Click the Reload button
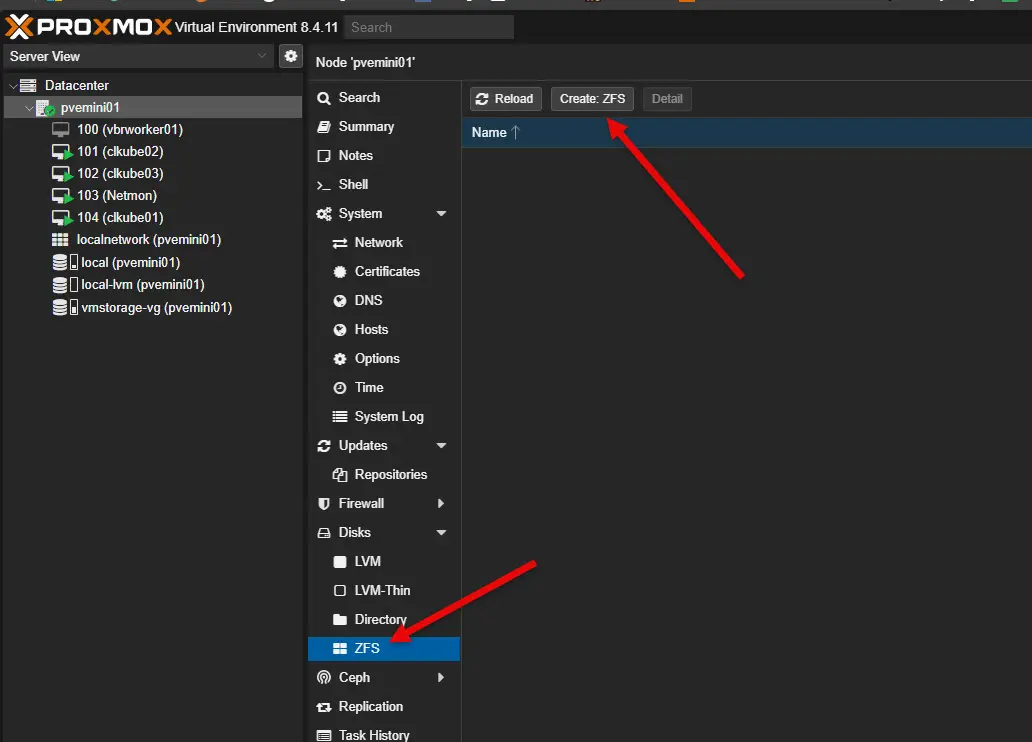1032x742 pixels. tap(505, 98)
